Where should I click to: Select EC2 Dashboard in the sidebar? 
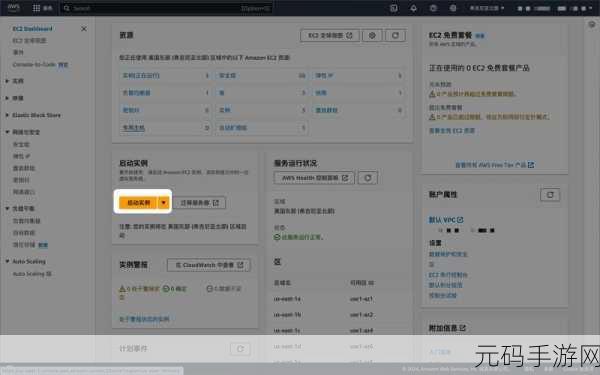[x=33, y=29]
